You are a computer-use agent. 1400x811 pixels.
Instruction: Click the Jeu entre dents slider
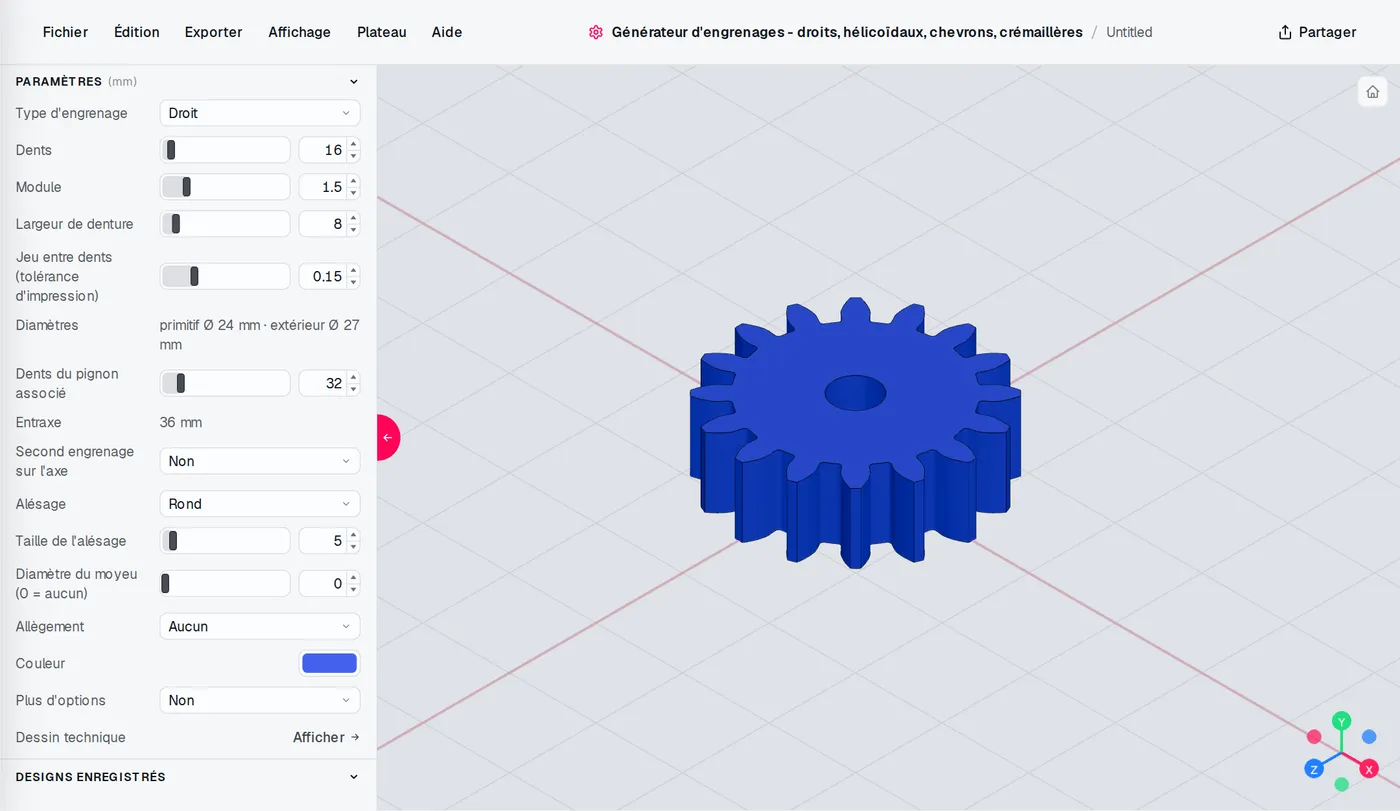pos(225,276)
